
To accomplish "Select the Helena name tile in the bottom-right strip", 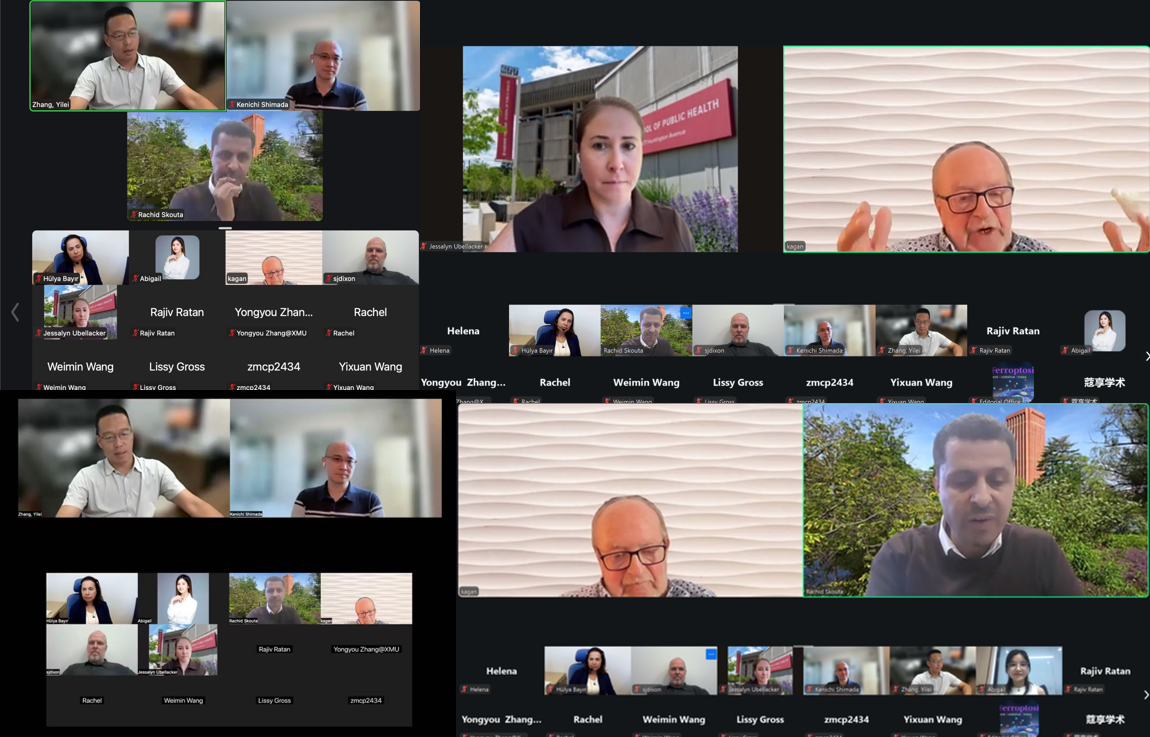I will tap(502, 671).
